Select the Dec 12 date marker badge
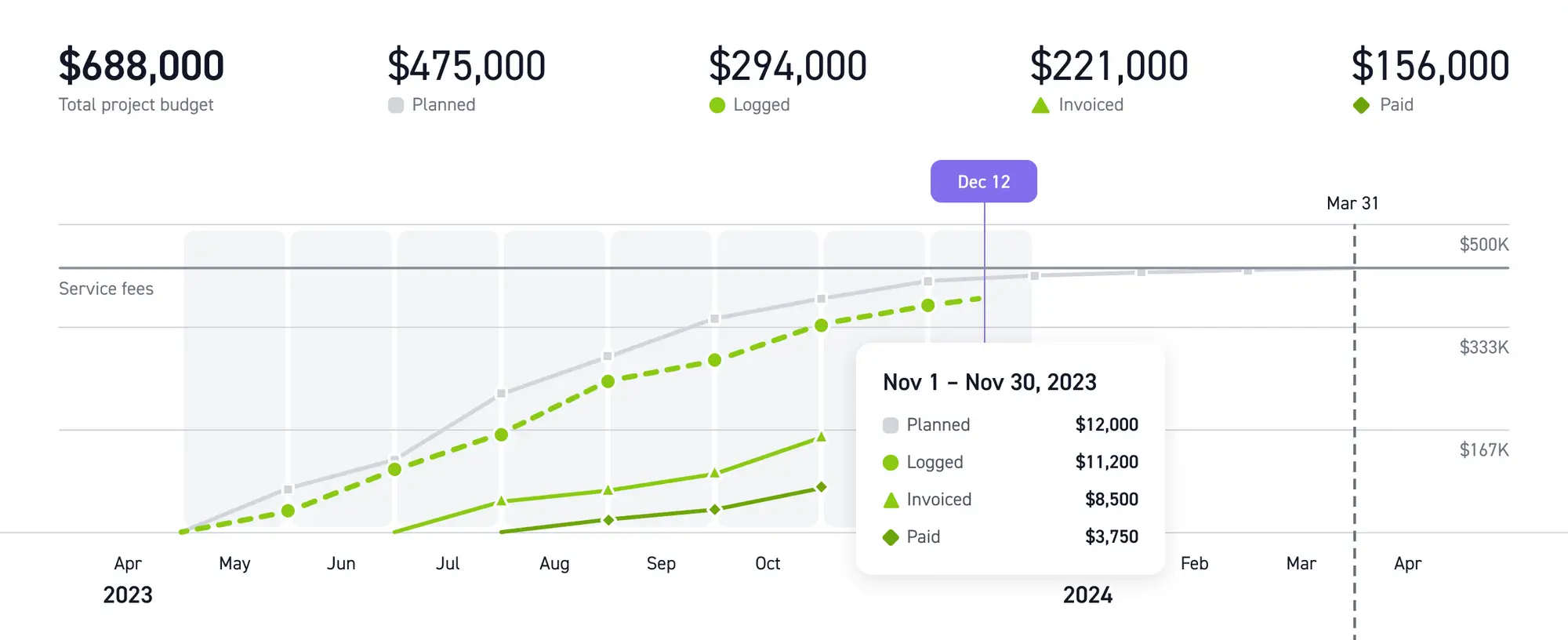Screen dimensions: 1568x640 pyautogui.click(x=983, y=182)
